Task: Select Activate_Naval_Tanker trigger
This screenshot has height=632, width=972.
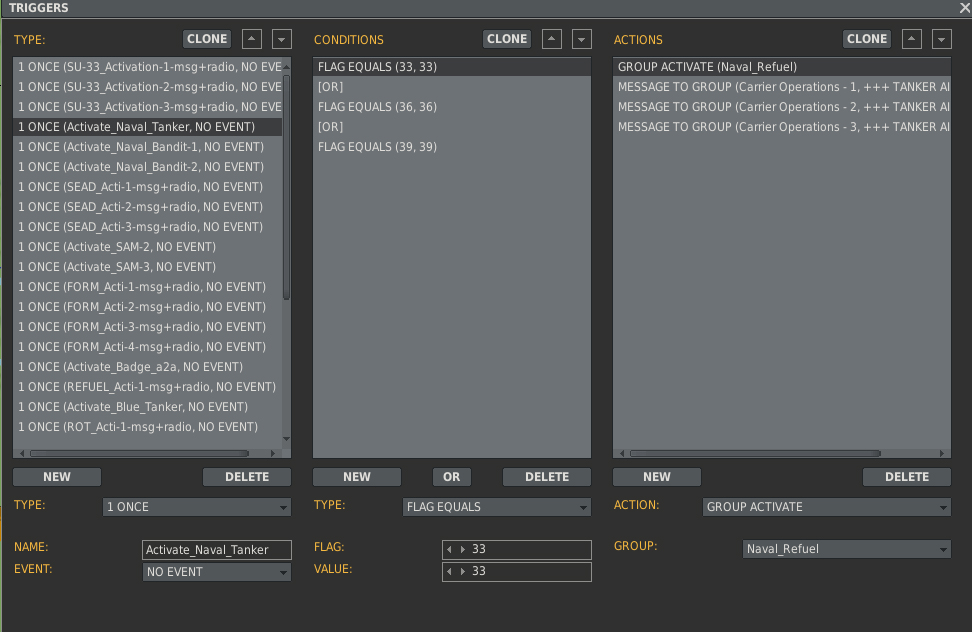Action: (148, 126)
